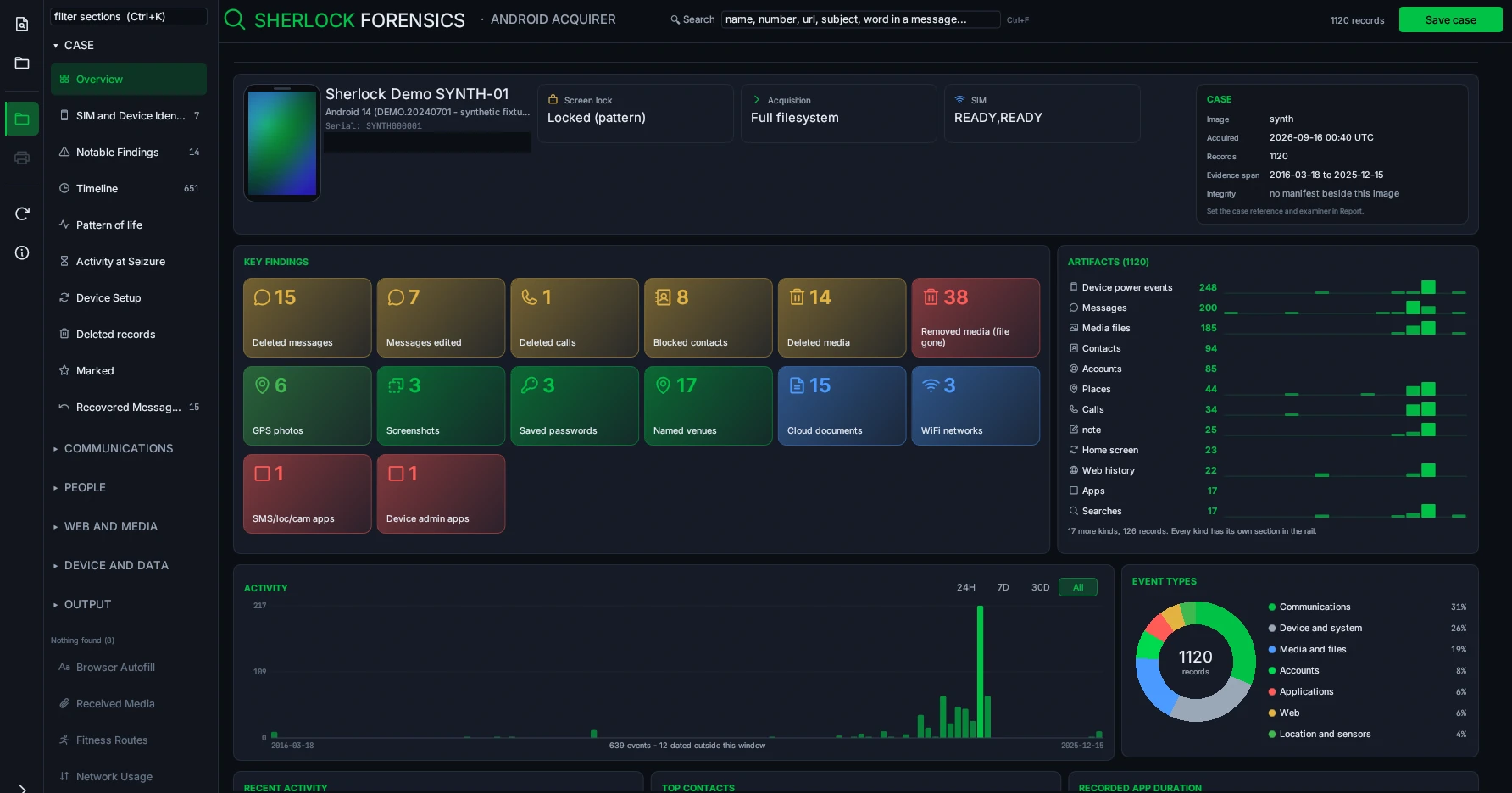Click the Media and files legend dot
Screen dimensions: 1512x793
point(1272,649)
